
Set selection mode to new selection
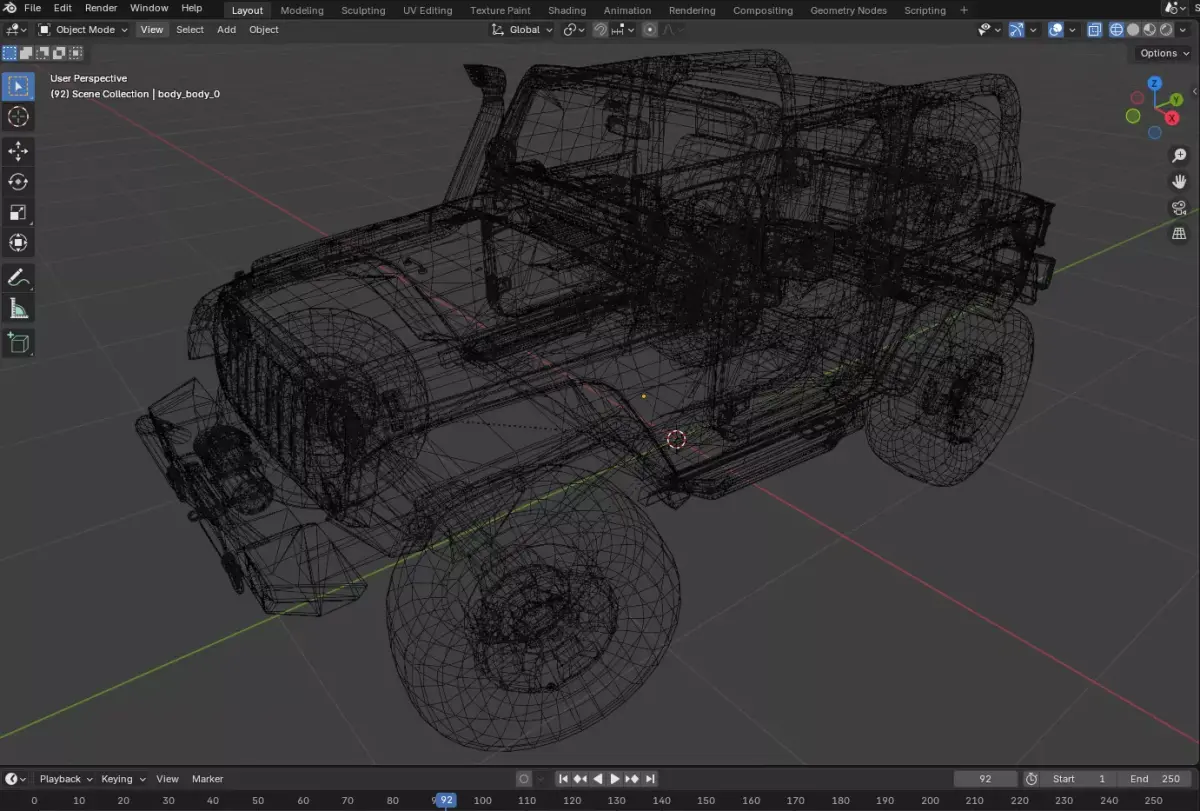[x=10, y=53]
